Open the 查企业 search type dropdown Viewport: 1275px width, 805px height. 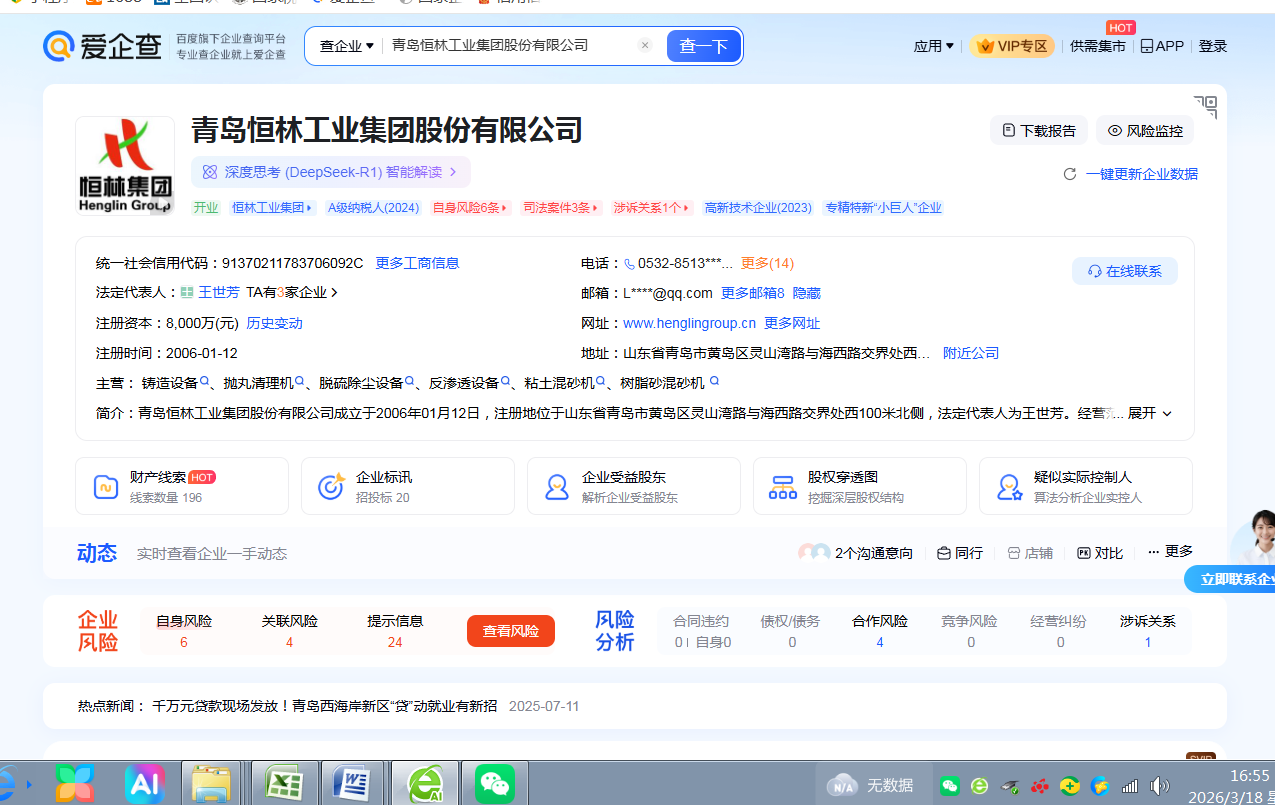click(x=346, y=46)
